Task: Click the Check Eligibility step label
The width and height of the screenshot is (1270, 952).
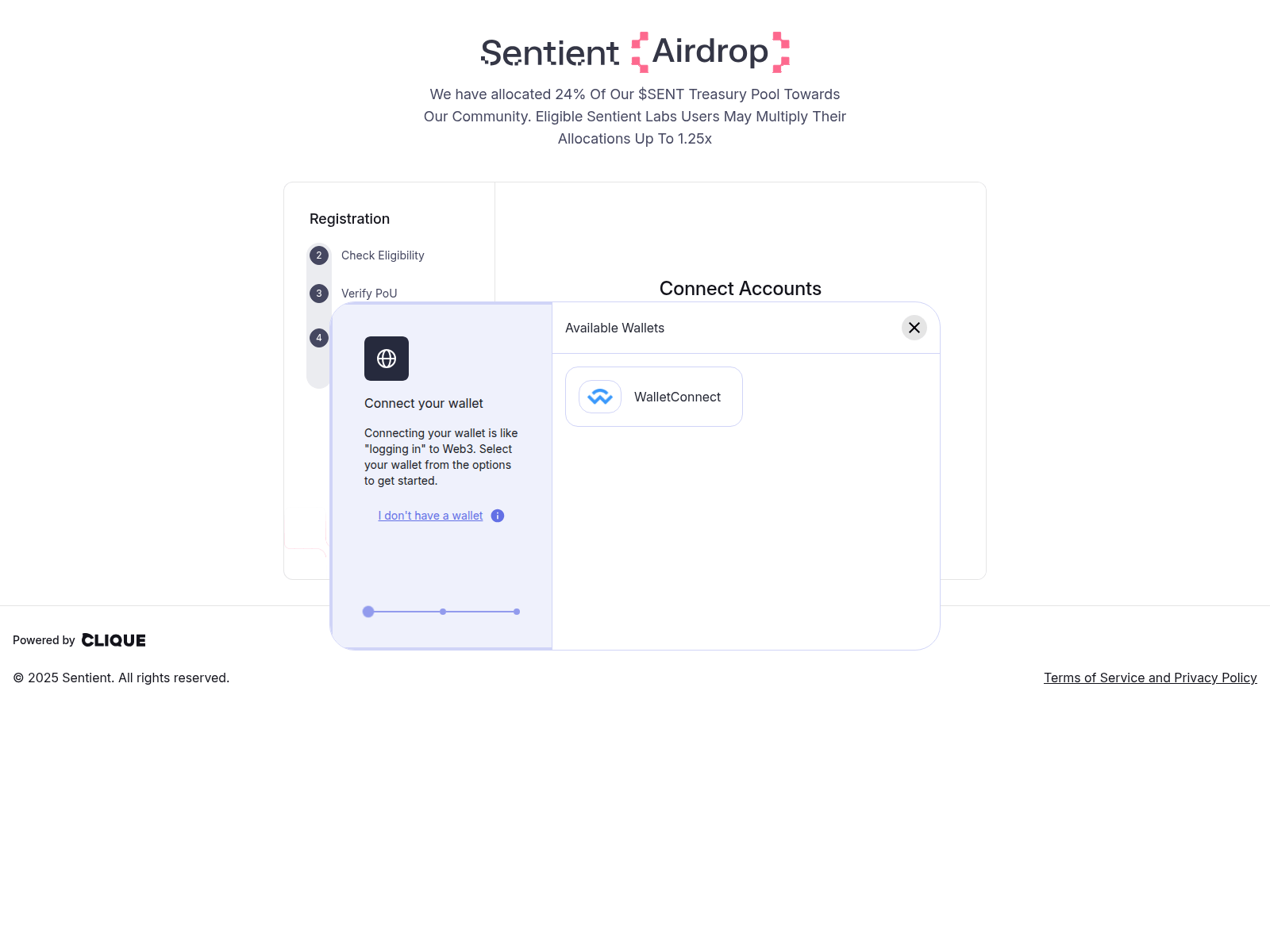Action: (x=383, y=255)
